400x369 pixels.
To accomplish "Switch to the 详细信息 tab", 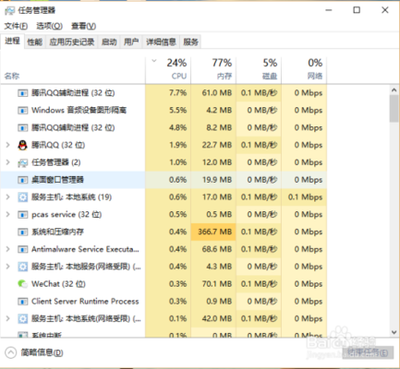I will pos(161,42).
